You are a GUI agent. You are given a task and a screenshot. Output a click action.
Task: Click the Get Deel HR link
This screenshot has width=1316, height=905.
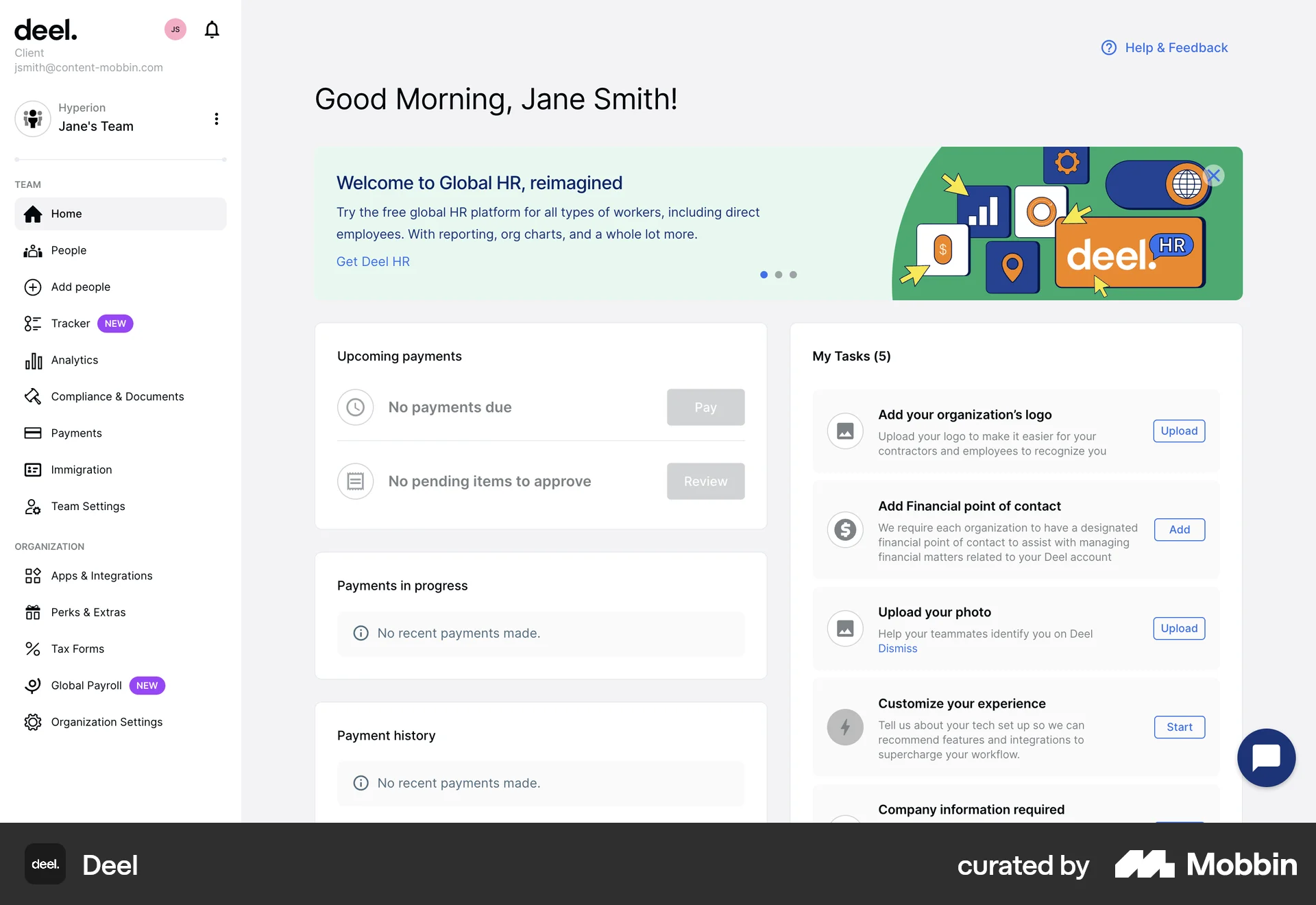click(x=373, y=261)
